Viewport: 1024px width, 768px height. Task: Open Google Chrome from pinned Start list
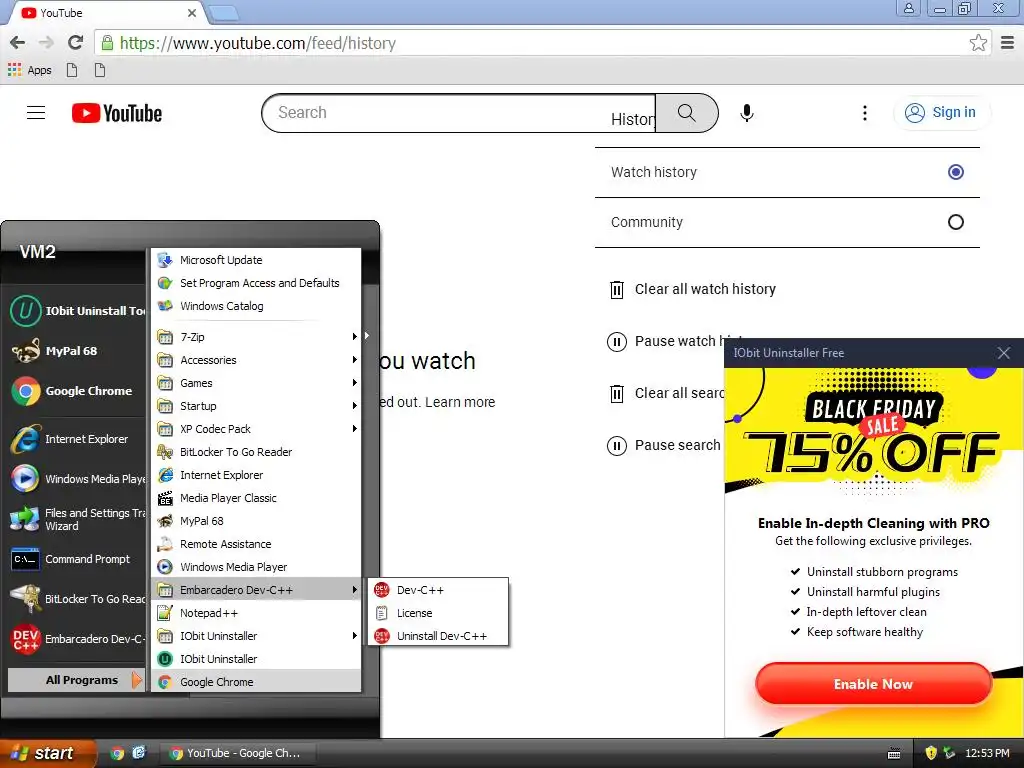click(x=77, y=391)
